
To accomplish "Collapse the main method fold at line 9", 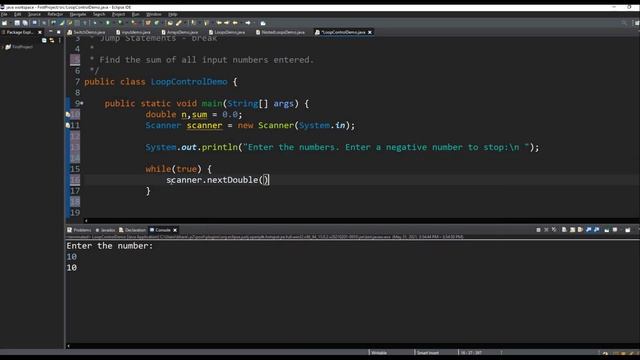I will coord(82,104).
